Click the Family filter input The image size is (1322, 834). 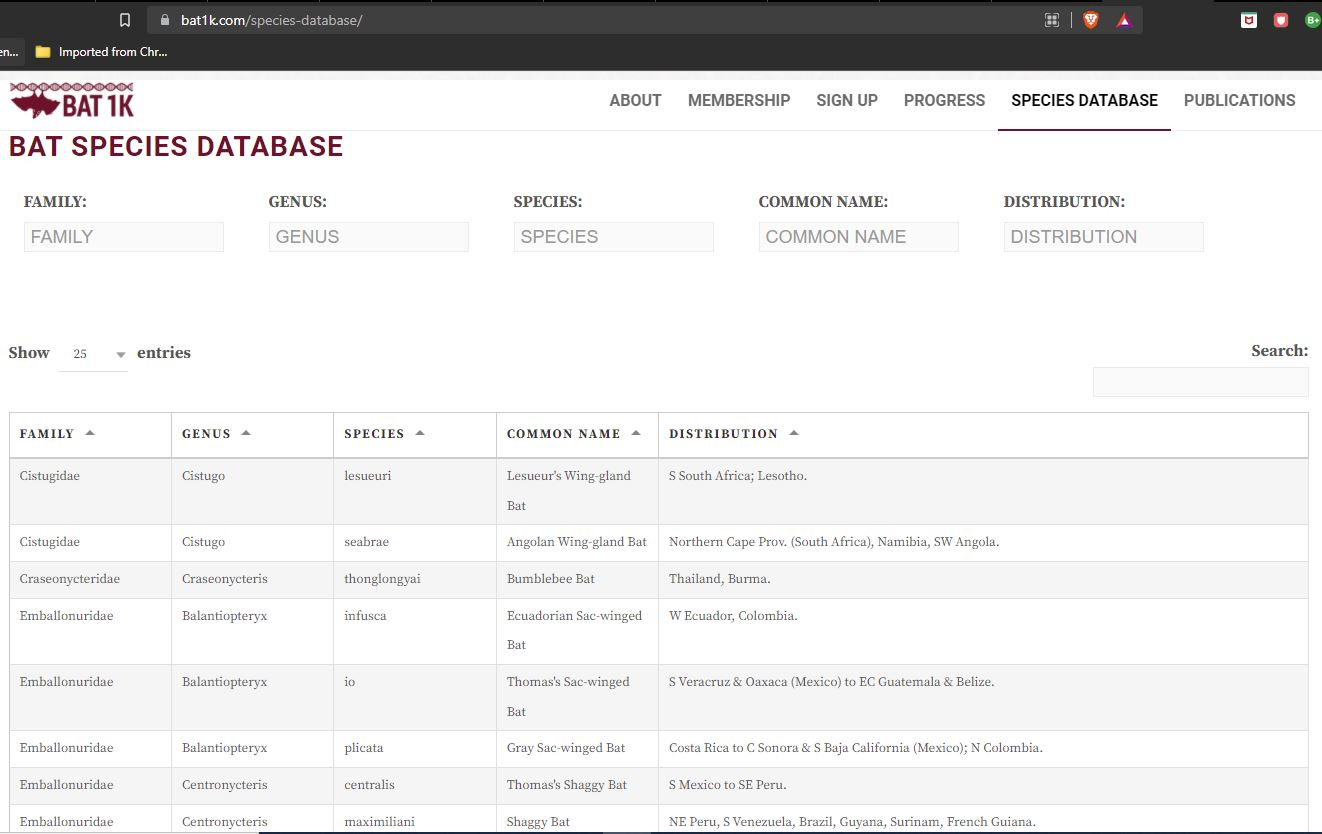pos(124,237)
